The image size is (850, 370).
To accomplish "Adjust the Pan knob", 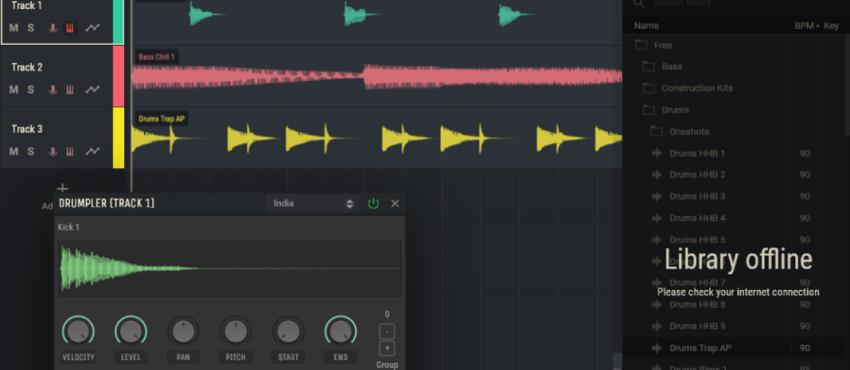I will [x=183, y=331].
